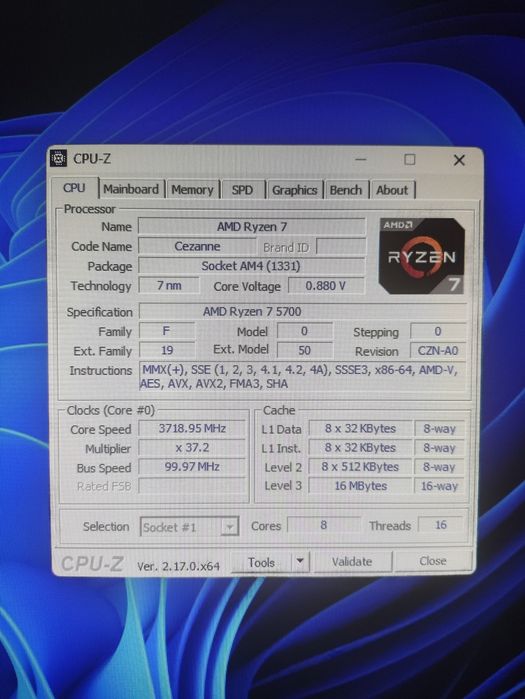The height and width of the screenshot is (699, 525).
Task: Click the Ext. Family value '19'
Action: coord(167,350)
